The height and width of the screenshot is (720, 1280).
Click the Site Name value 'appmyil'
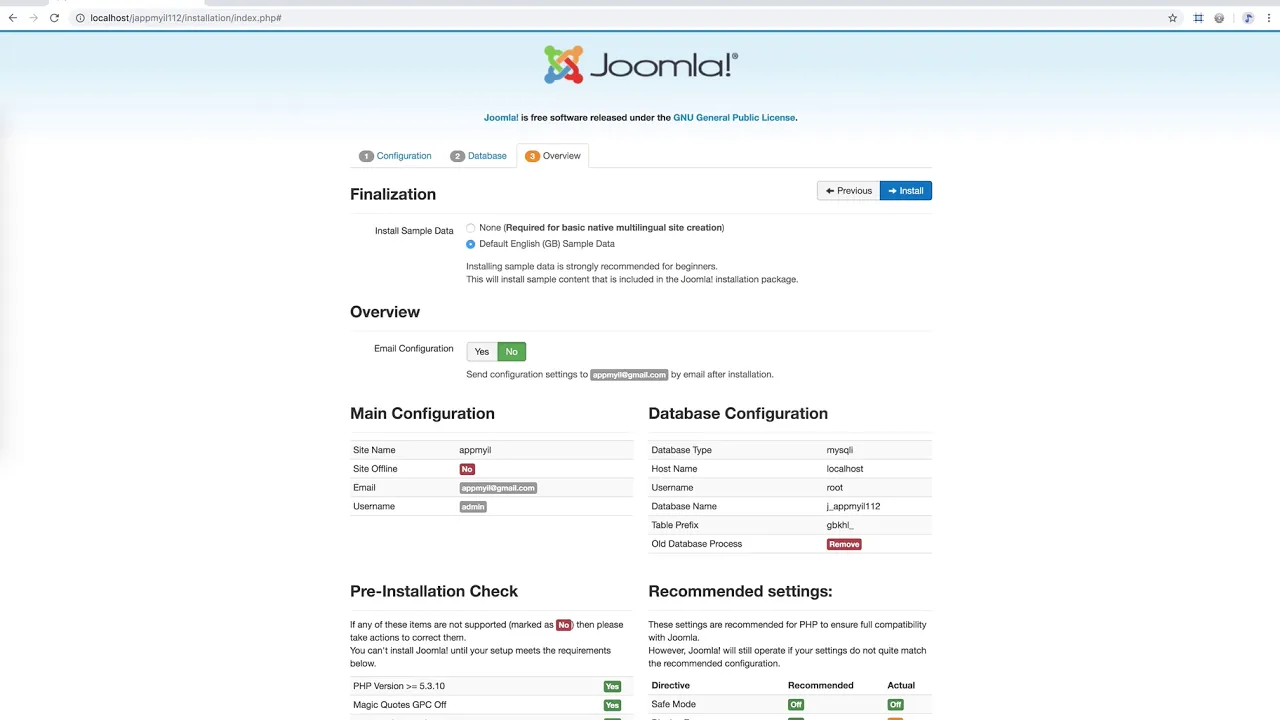coord(475,450)
